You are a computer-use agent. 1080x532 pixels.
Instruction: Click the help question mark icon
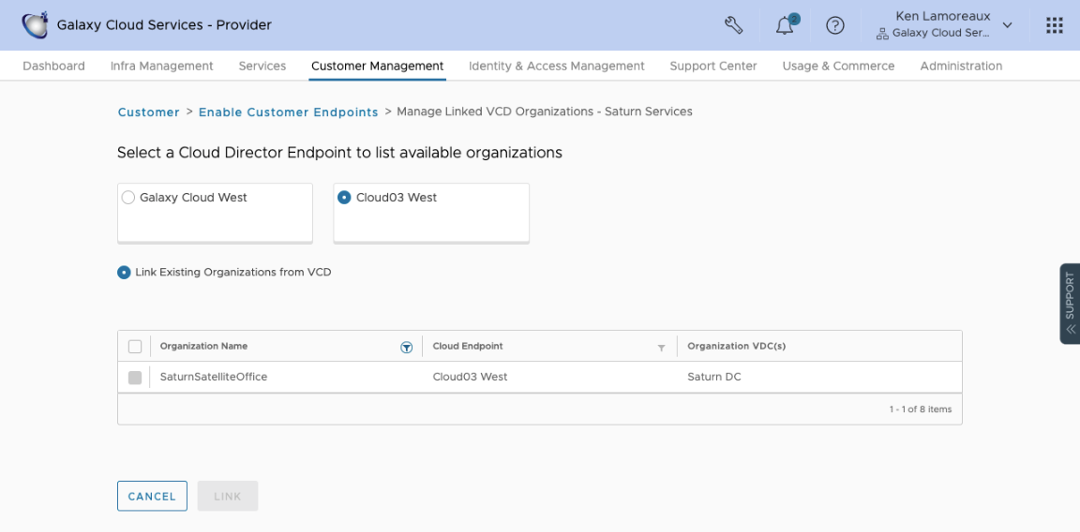point(835,25)
